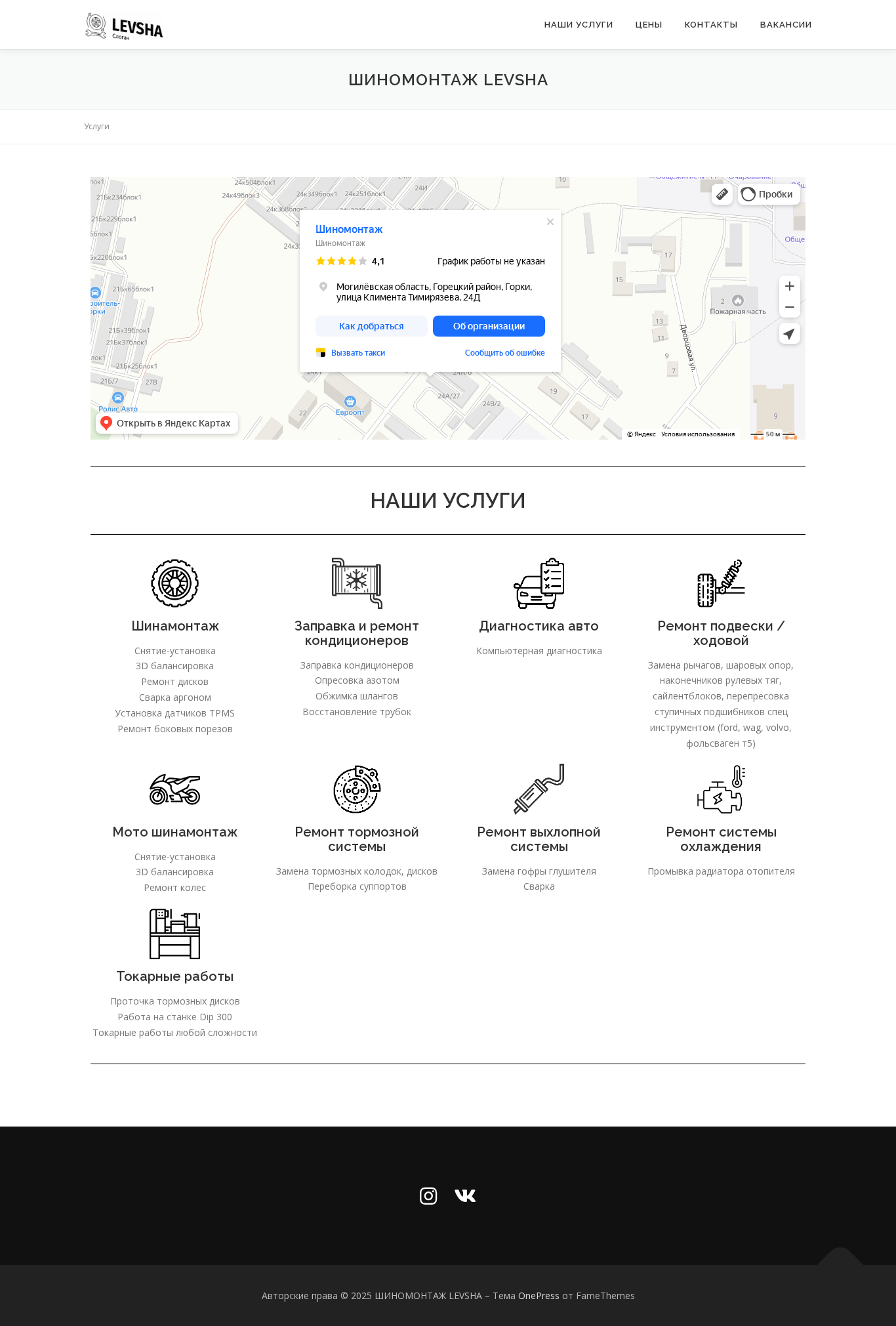Image resolution: width=896 pixels, height=1326 pixels.
Task: Open the VK icon in footer
Action: (x=465, y=1196)
